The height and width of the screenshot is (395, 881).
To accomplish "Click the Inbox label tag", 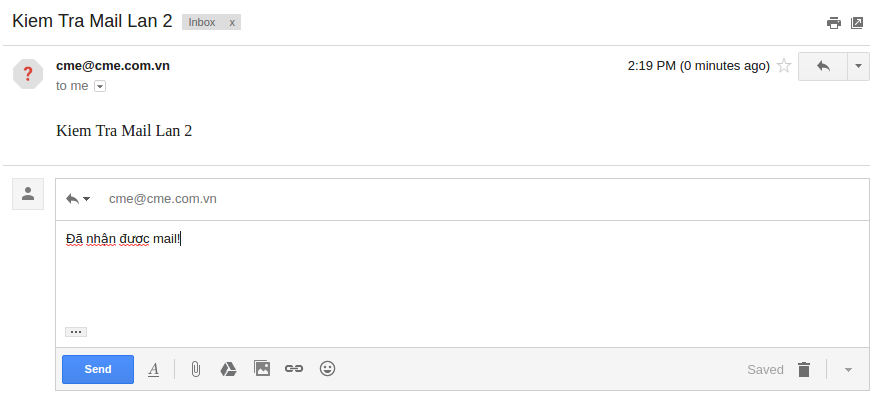I will (202, 22).
